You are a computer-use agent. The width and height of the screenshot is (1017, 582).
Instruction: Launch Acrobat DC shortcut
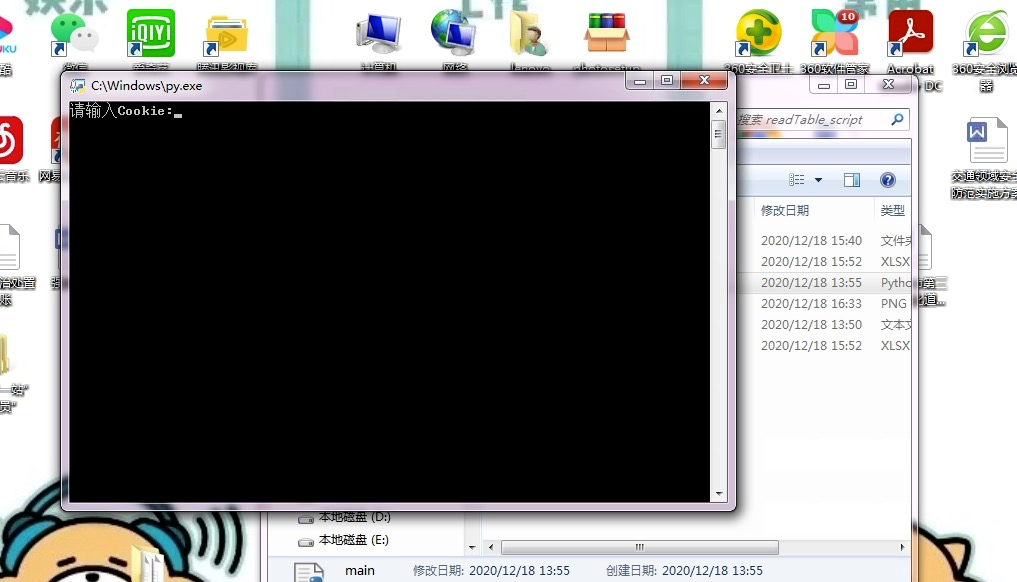(911, 32)
